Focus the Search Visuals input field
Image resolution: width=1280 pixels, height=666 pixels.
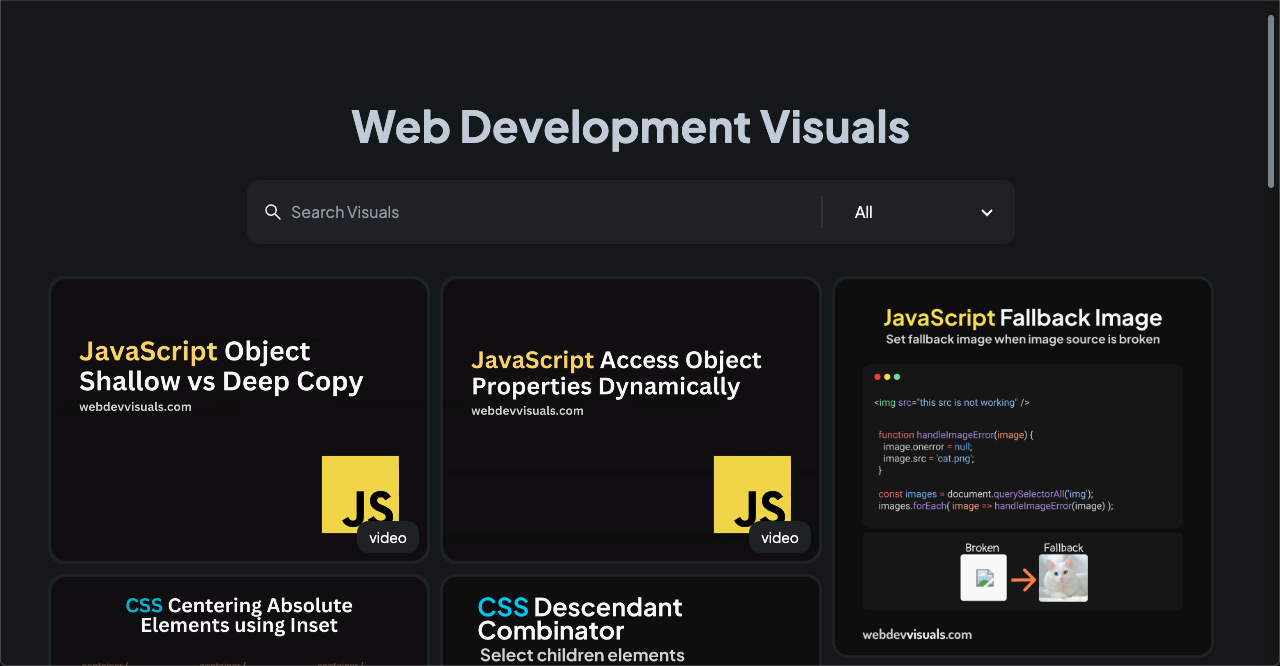(x=550, y=212)
